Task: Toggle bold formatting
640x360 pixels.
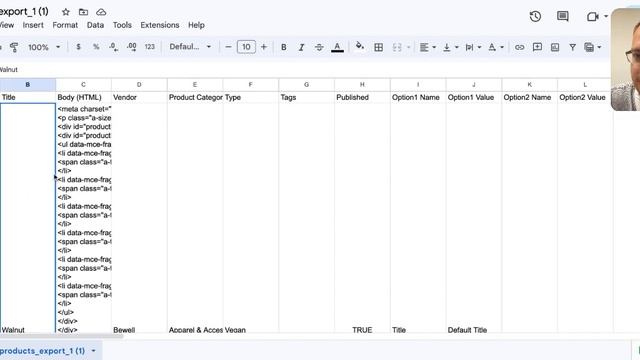Action: pos(283,47)
